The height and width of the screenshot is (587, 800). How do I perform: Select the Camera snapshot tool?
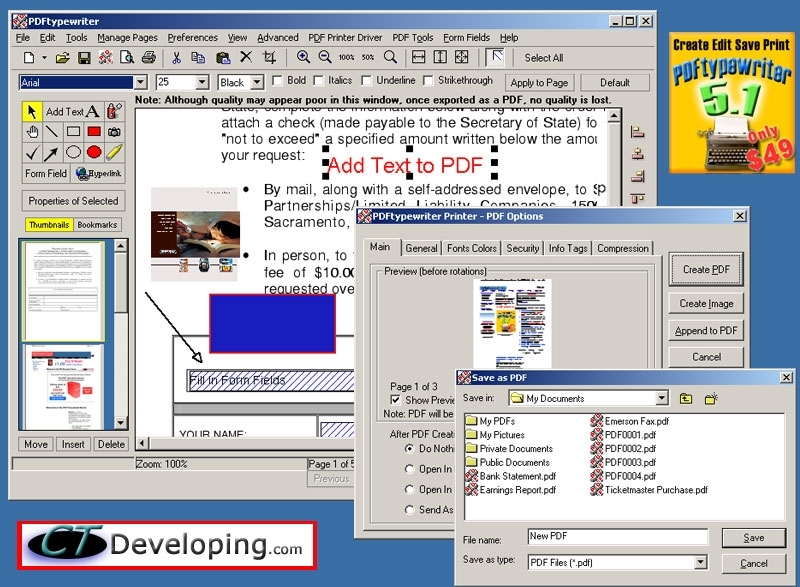pos(114,132)
